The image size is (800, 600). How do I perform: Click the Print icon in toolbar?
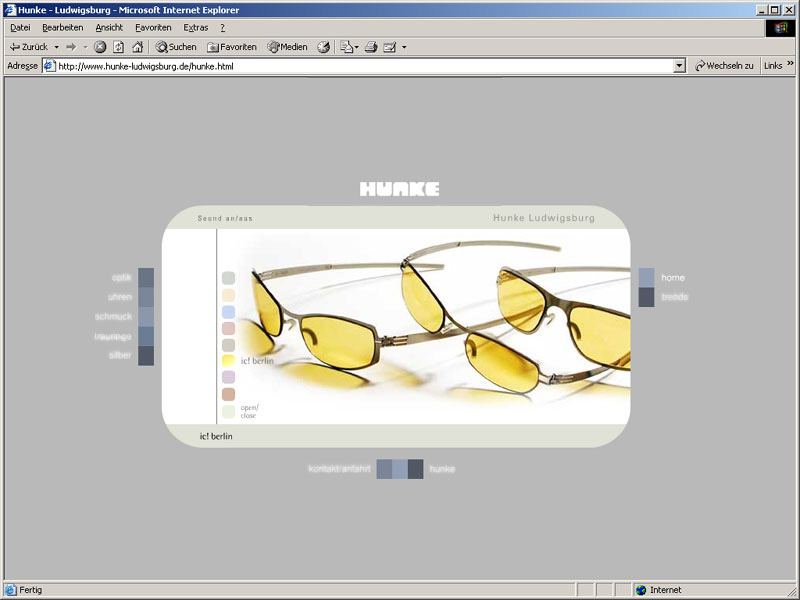click(370, 47)
